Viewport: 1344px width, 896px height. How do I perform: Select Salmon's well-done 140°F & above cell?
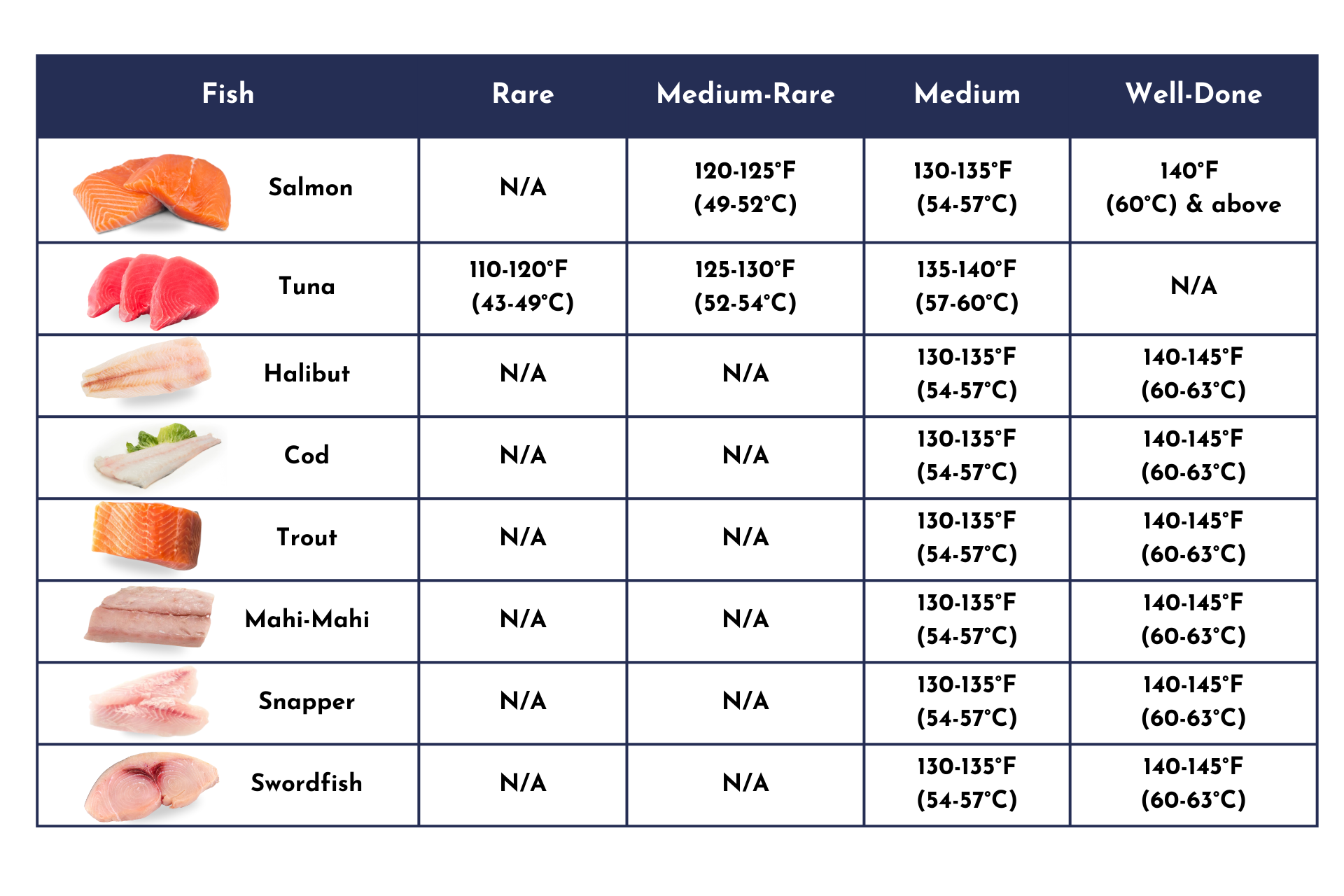(1193, 188)
